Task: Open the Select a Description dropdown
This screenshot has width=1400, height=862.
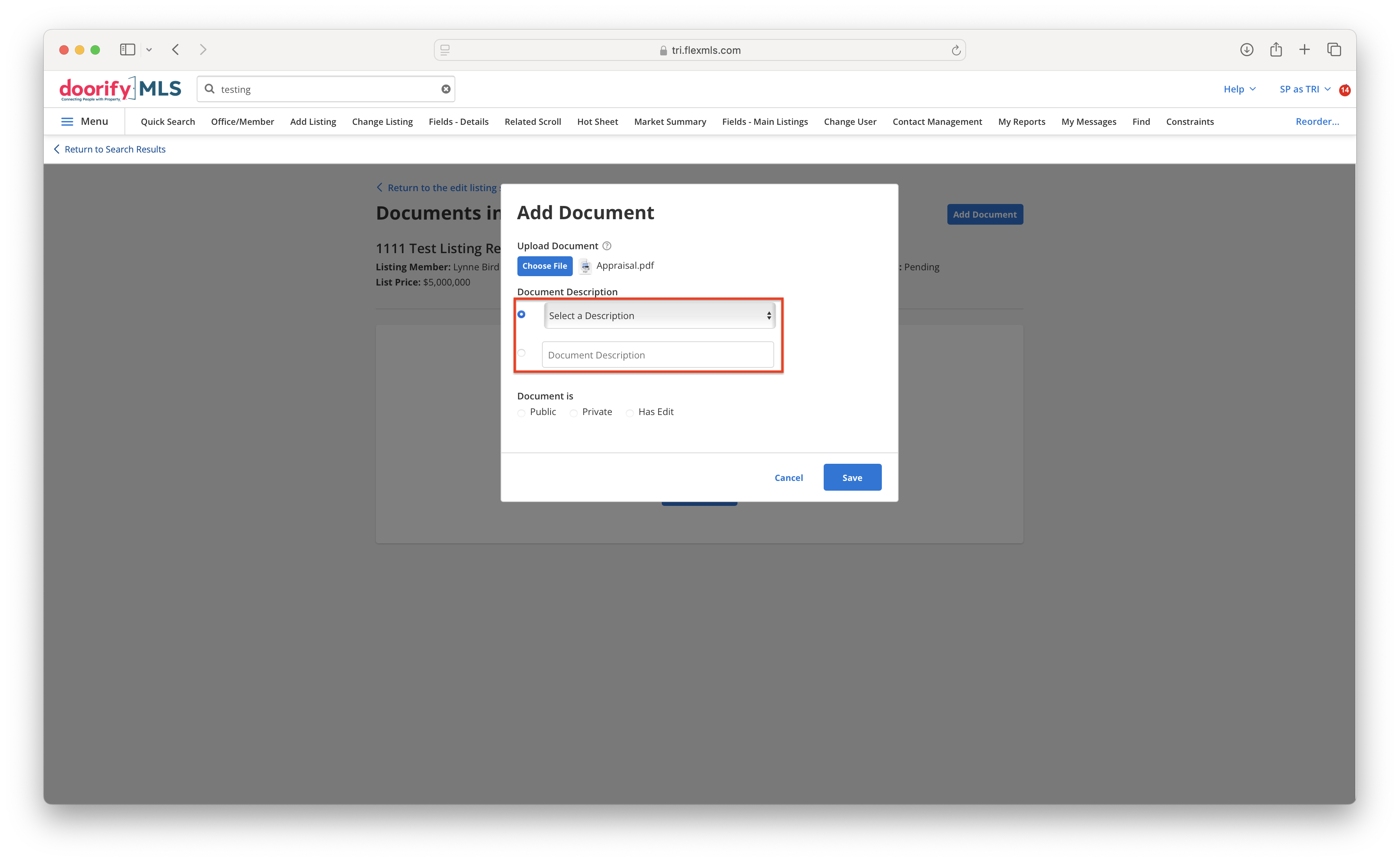Action: [660, 315]
